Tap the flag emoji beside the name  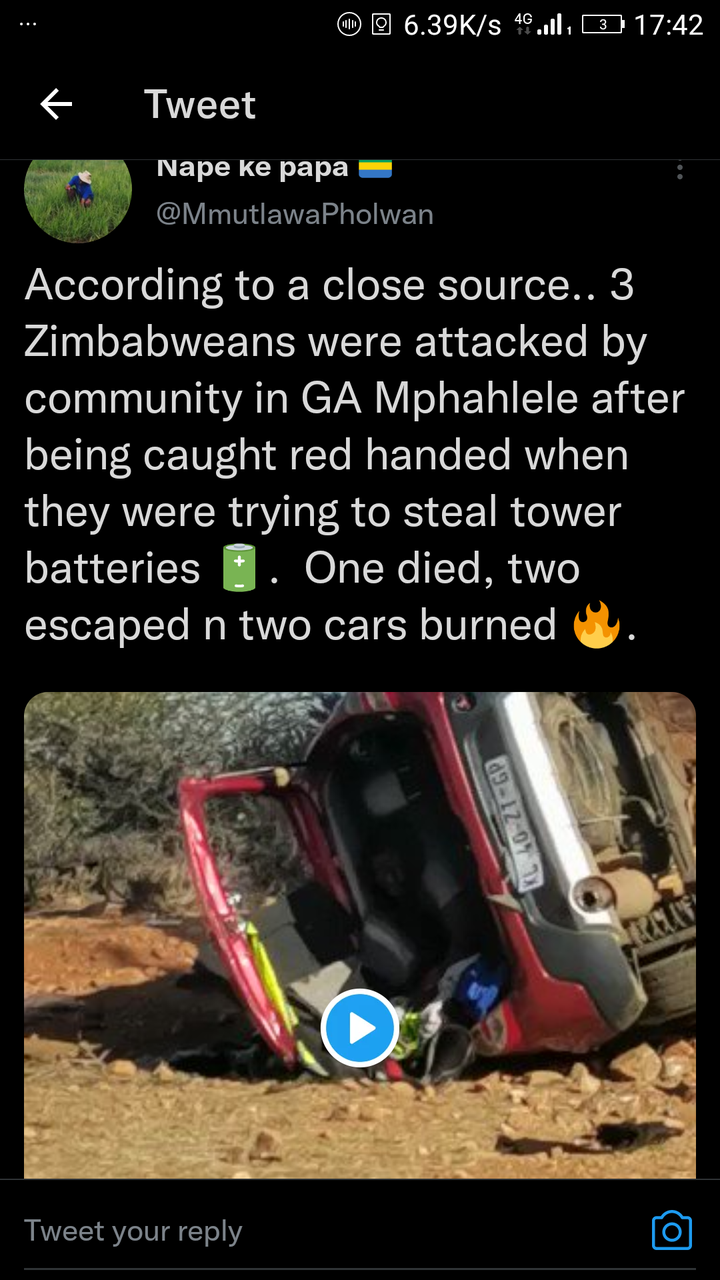pos(375,166)
